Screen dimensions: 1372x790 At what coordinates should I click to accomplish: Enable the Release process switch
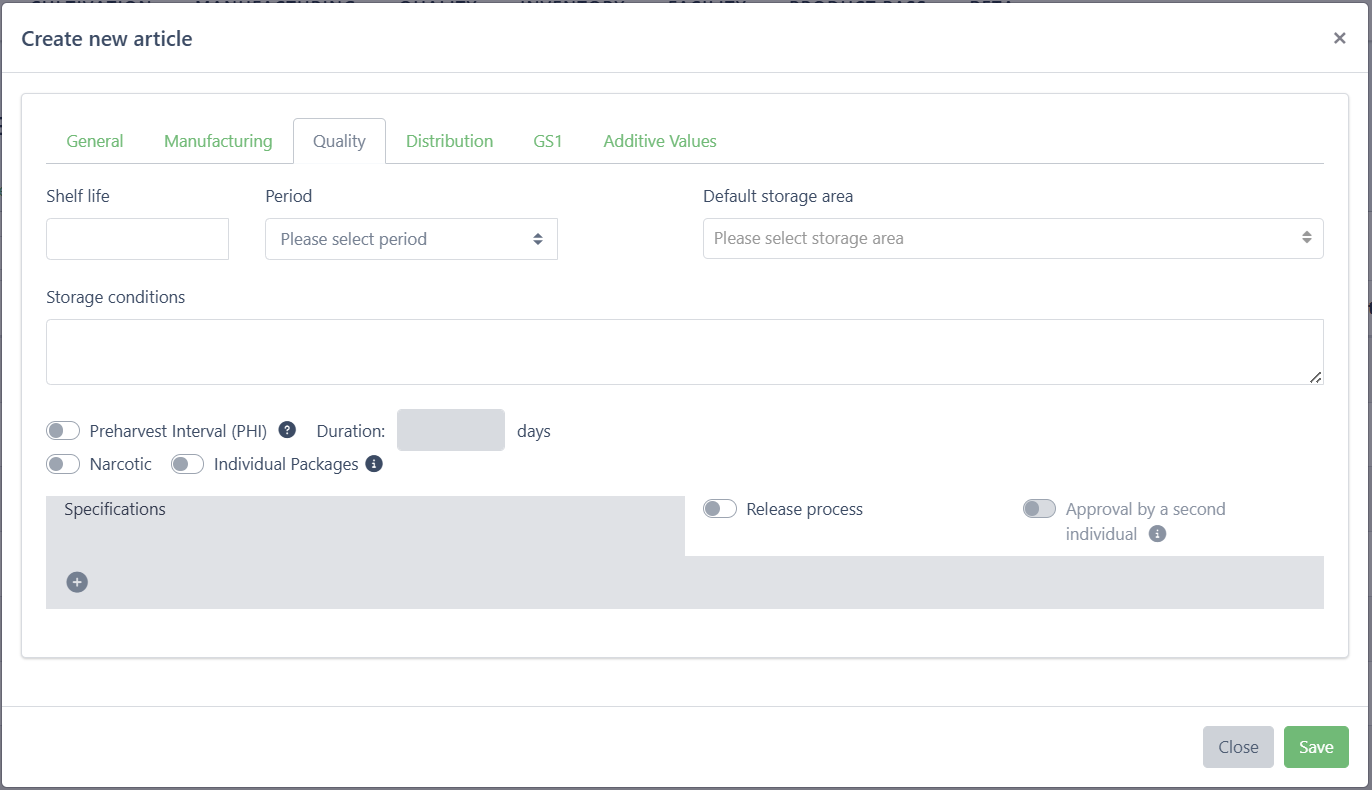pos(720,509)
